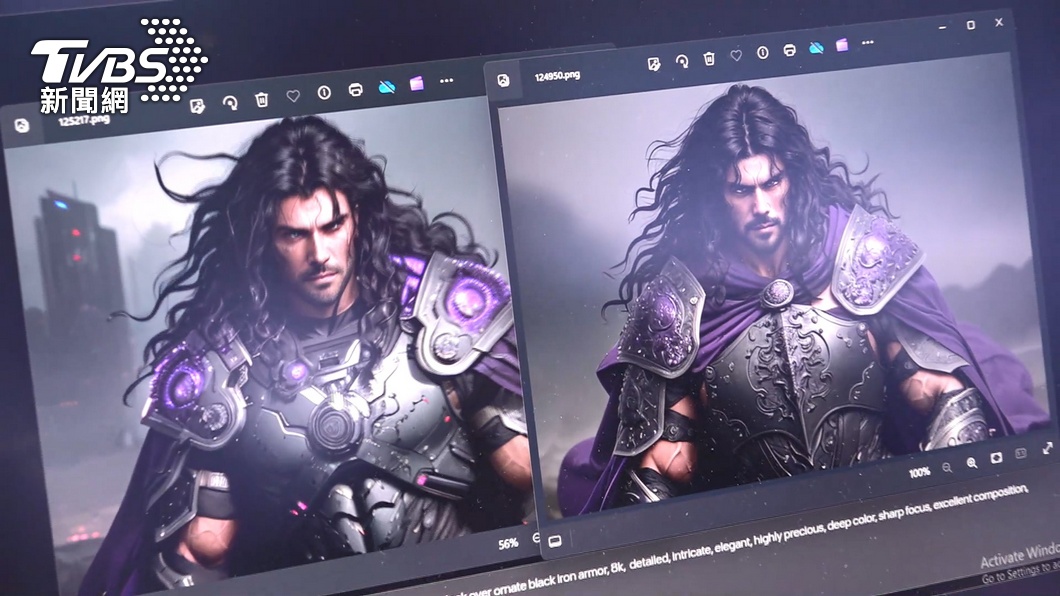1060x596 pixels.
Task: Delete the photo in 125217.png window
Action: (262, 99)
